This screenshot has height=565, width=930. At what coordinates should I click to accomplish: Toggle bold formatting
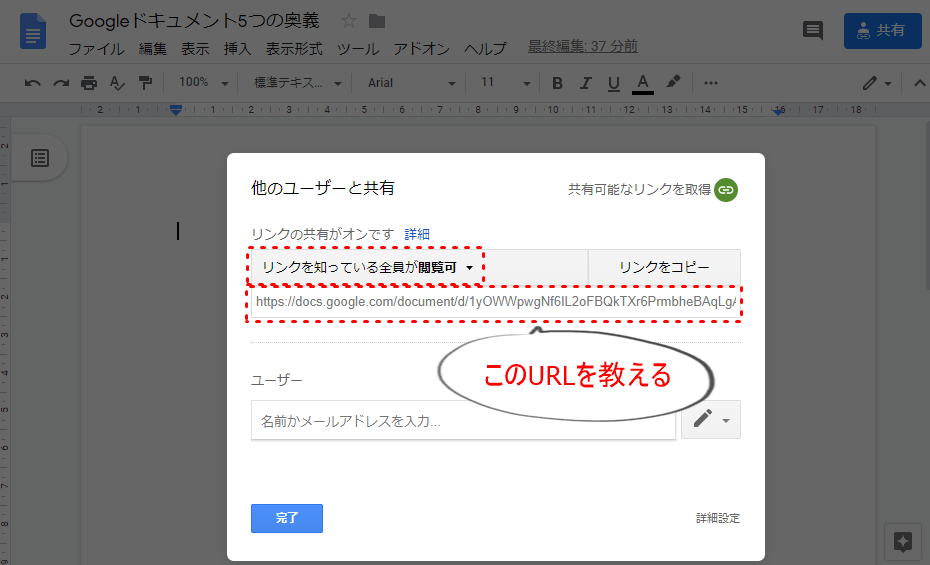tap(558, 83)
